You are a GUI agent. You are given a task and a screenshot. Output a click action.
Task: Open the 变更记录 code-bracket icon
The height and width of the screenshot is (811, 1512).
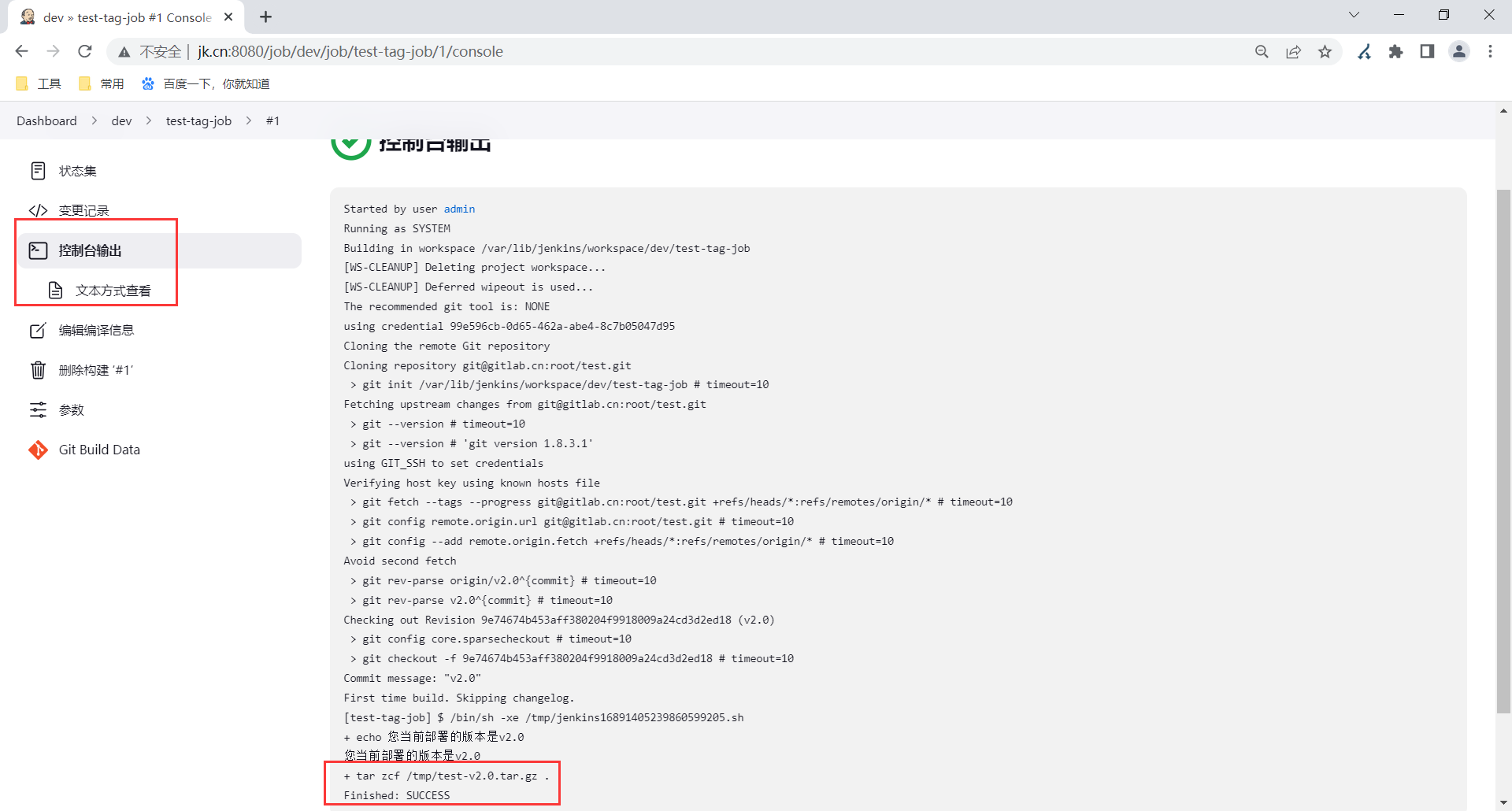[x=38, y=210]
